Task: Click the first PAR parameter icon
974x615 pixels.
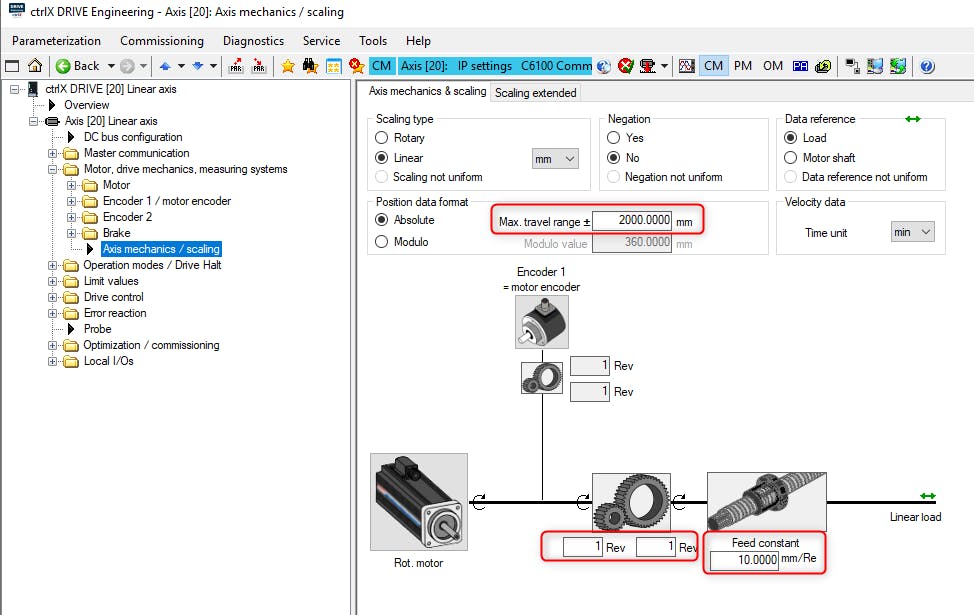Action: click(x=236, y=66)
